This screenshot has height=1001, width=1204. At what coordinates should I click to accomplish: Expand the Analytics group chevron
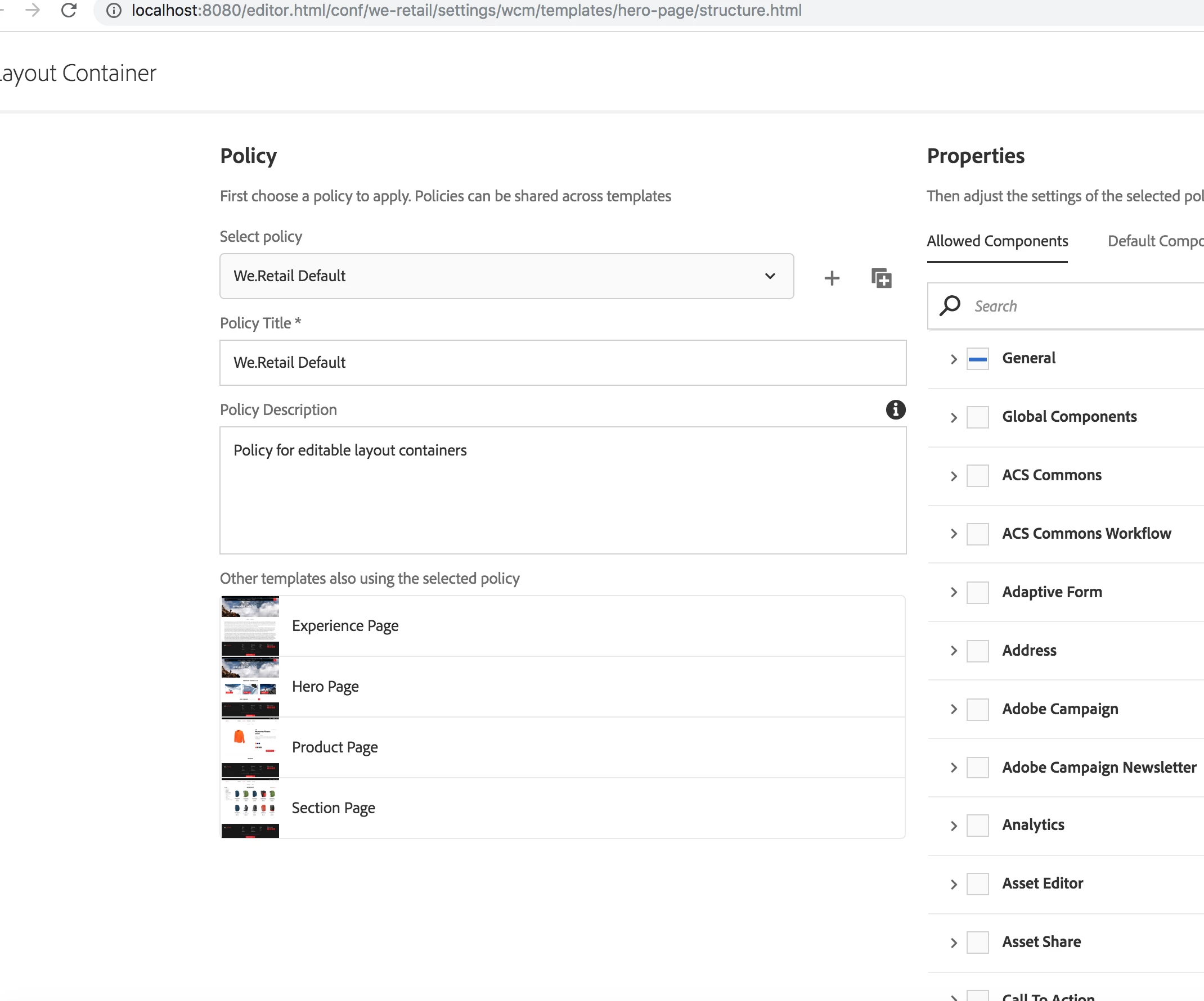tap(954, 826)
